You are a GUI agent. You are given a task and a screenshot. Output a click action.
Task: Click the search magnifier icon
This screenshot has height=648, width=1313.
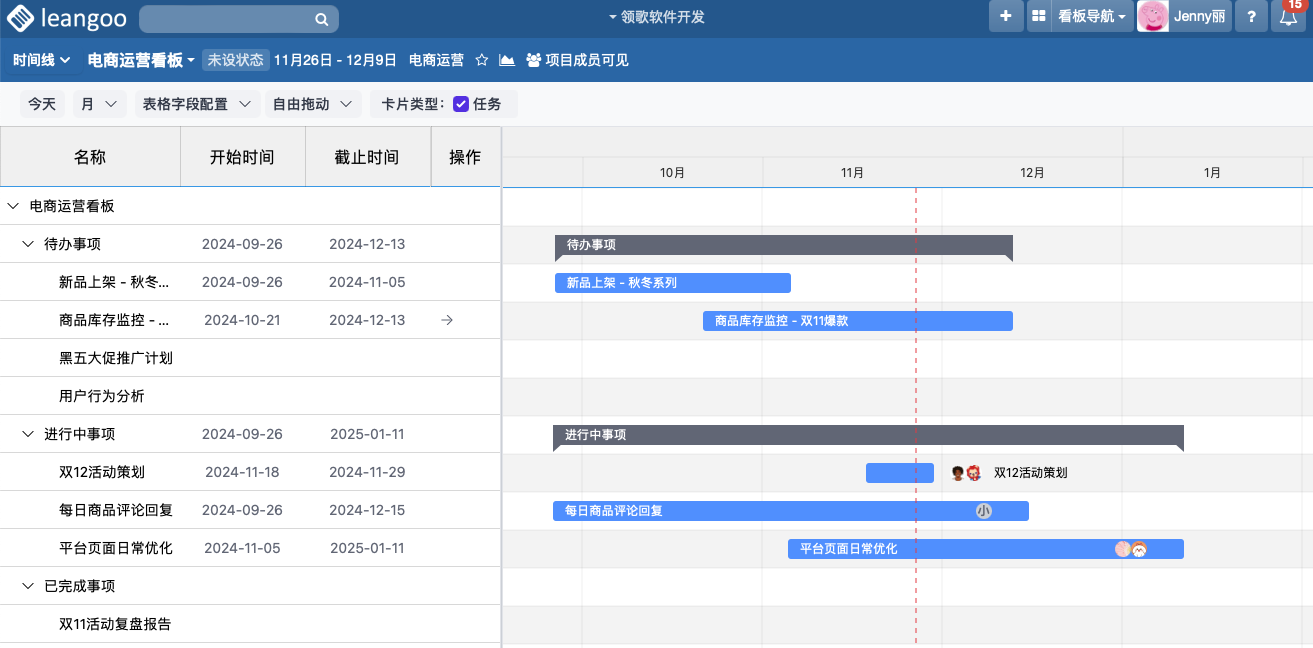[321, 19]
